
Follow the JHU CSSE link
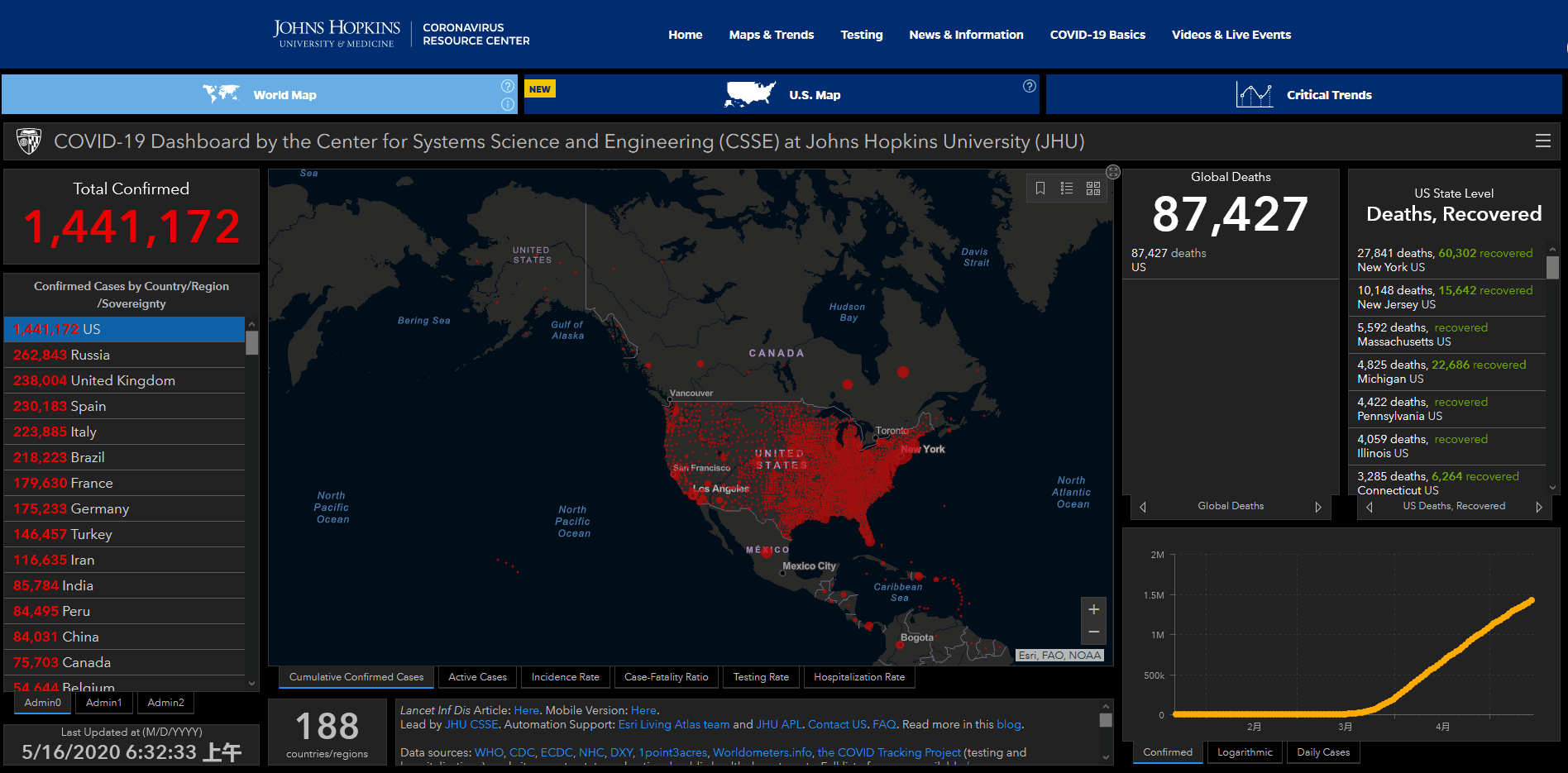tap(471, 724)
